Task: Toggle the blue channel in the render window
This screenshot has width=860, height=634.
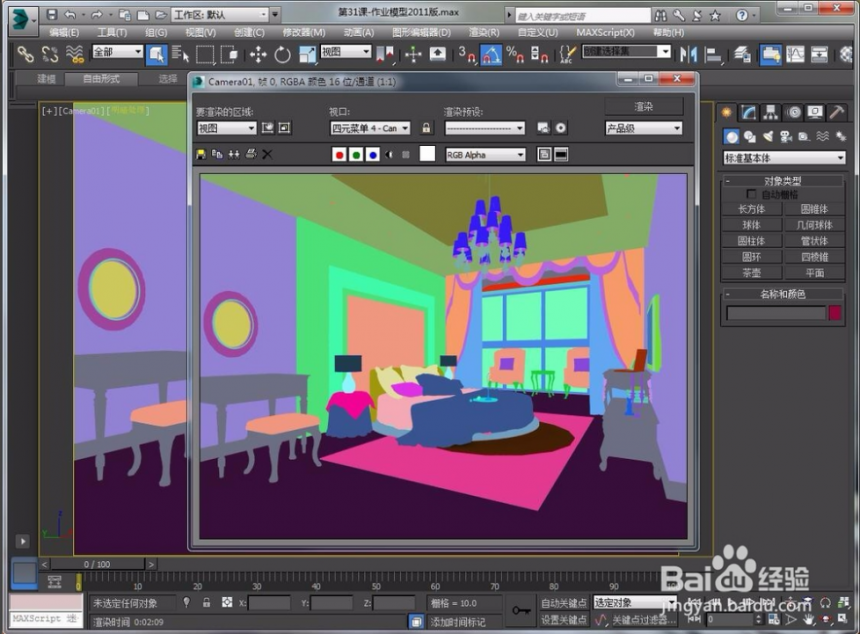Action: pyautogui.click(x=372, y=155)
